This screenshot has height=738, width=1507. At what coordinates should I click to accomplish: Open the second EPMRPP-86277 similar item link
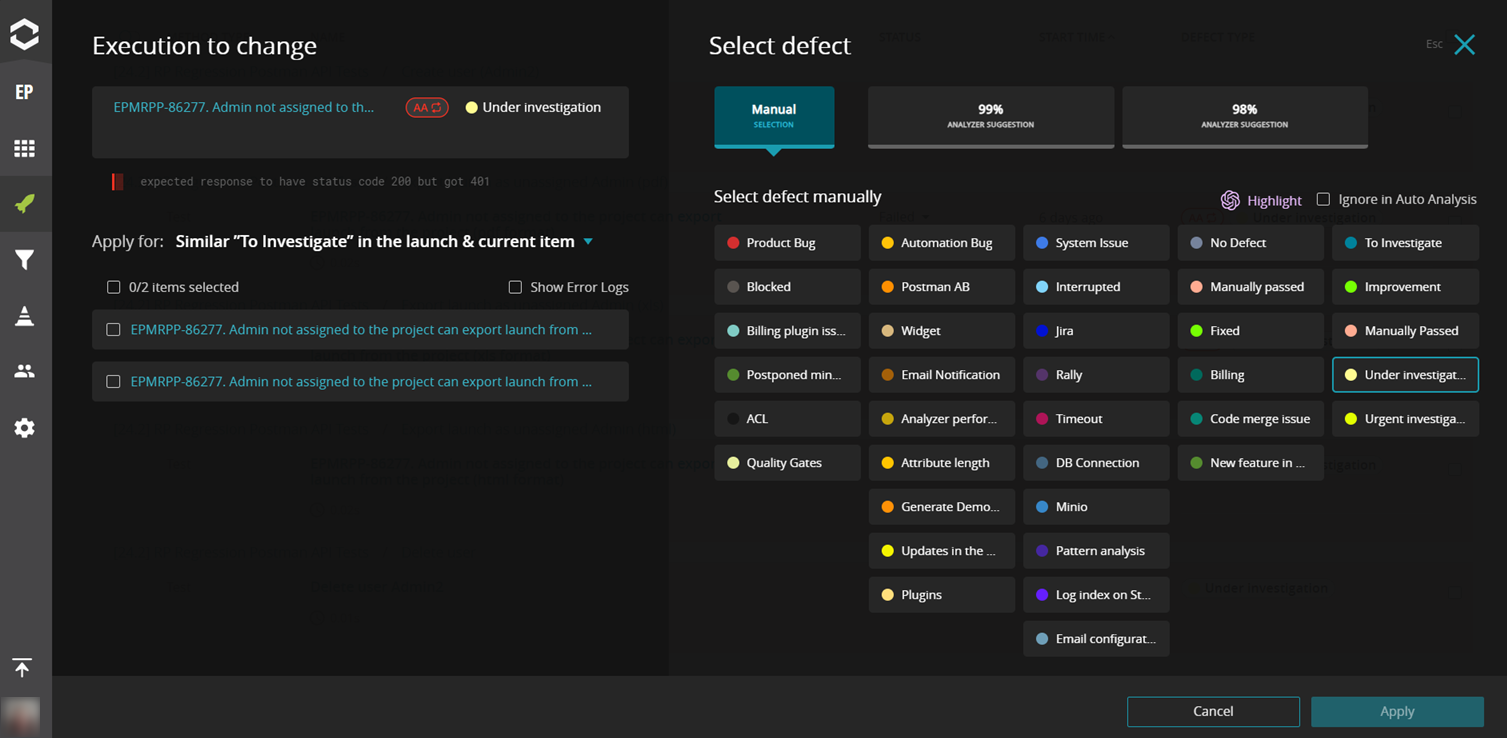coord(361,381)
